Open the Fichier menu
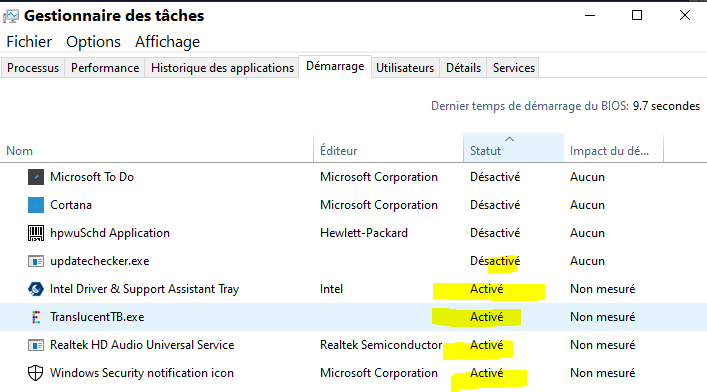The width and height of the screenshot is (707, 392). click(x=29, y=42)
